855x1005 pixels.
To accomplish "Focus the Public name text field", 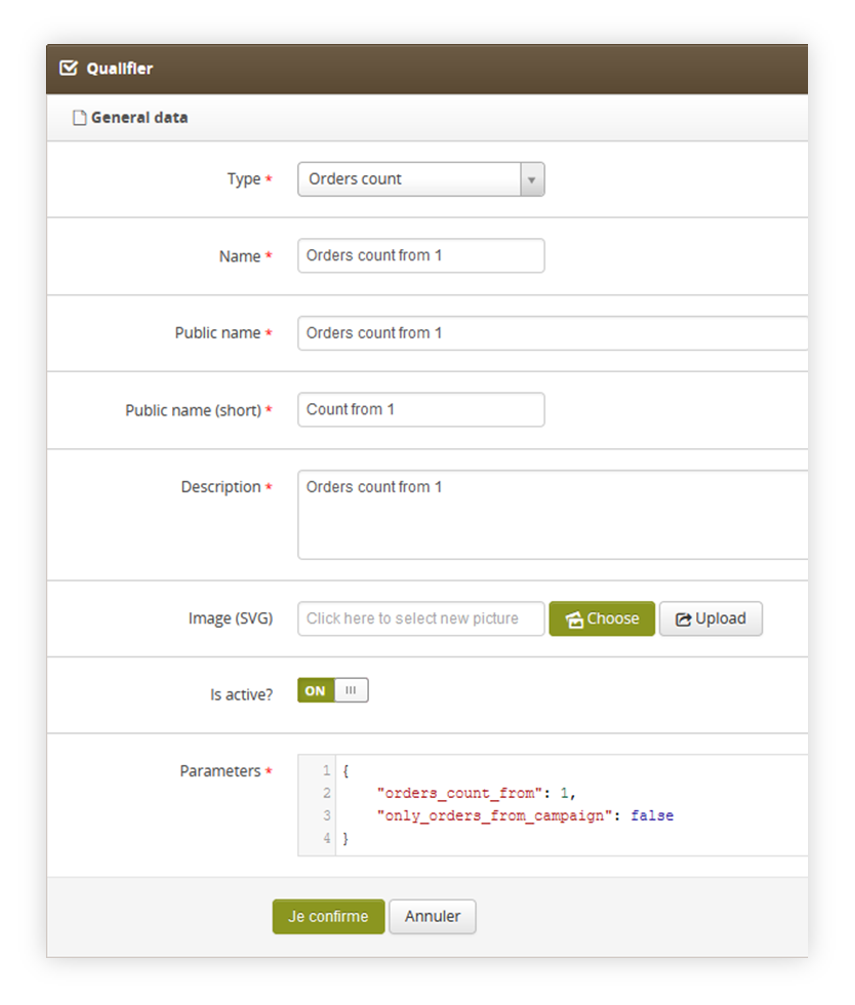I will click(552, 333).
